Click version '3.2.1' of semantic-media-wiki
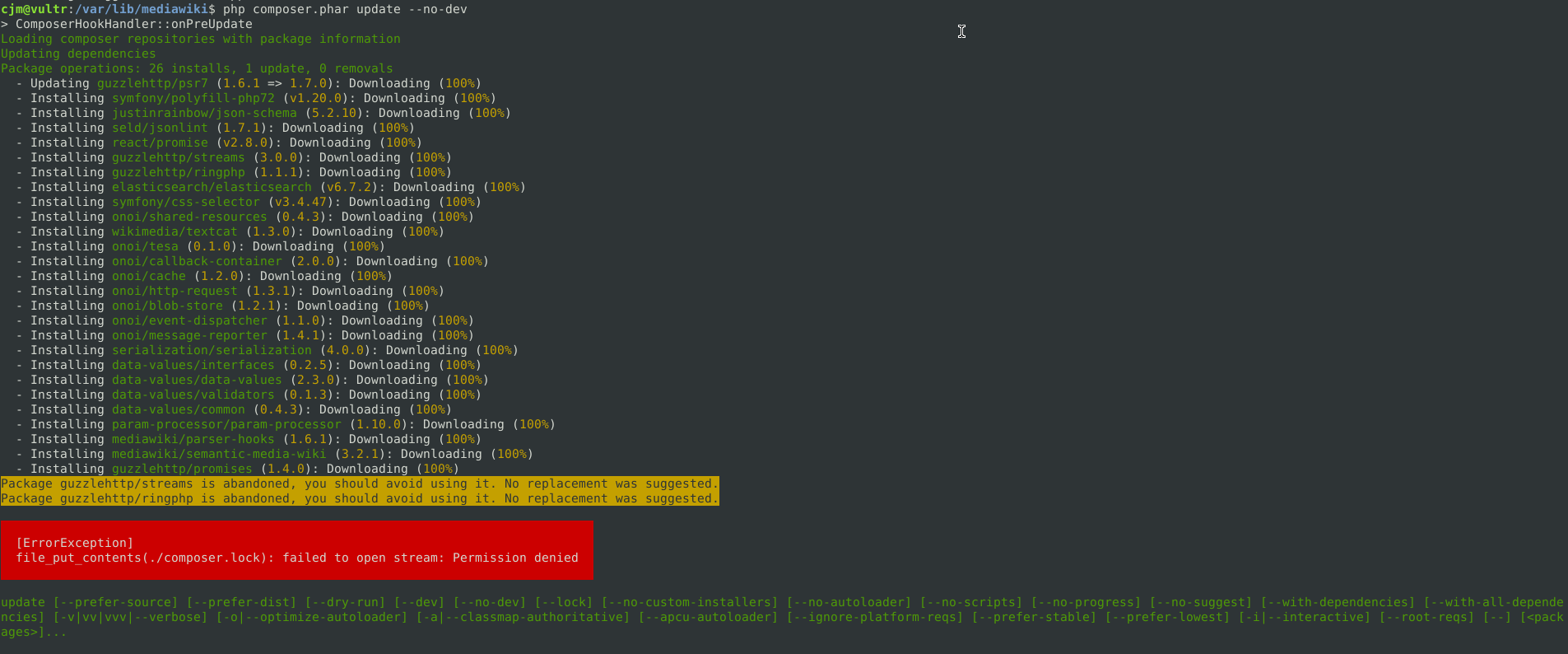This screenshot has width=1568, height=654. (x=360, y=454)
